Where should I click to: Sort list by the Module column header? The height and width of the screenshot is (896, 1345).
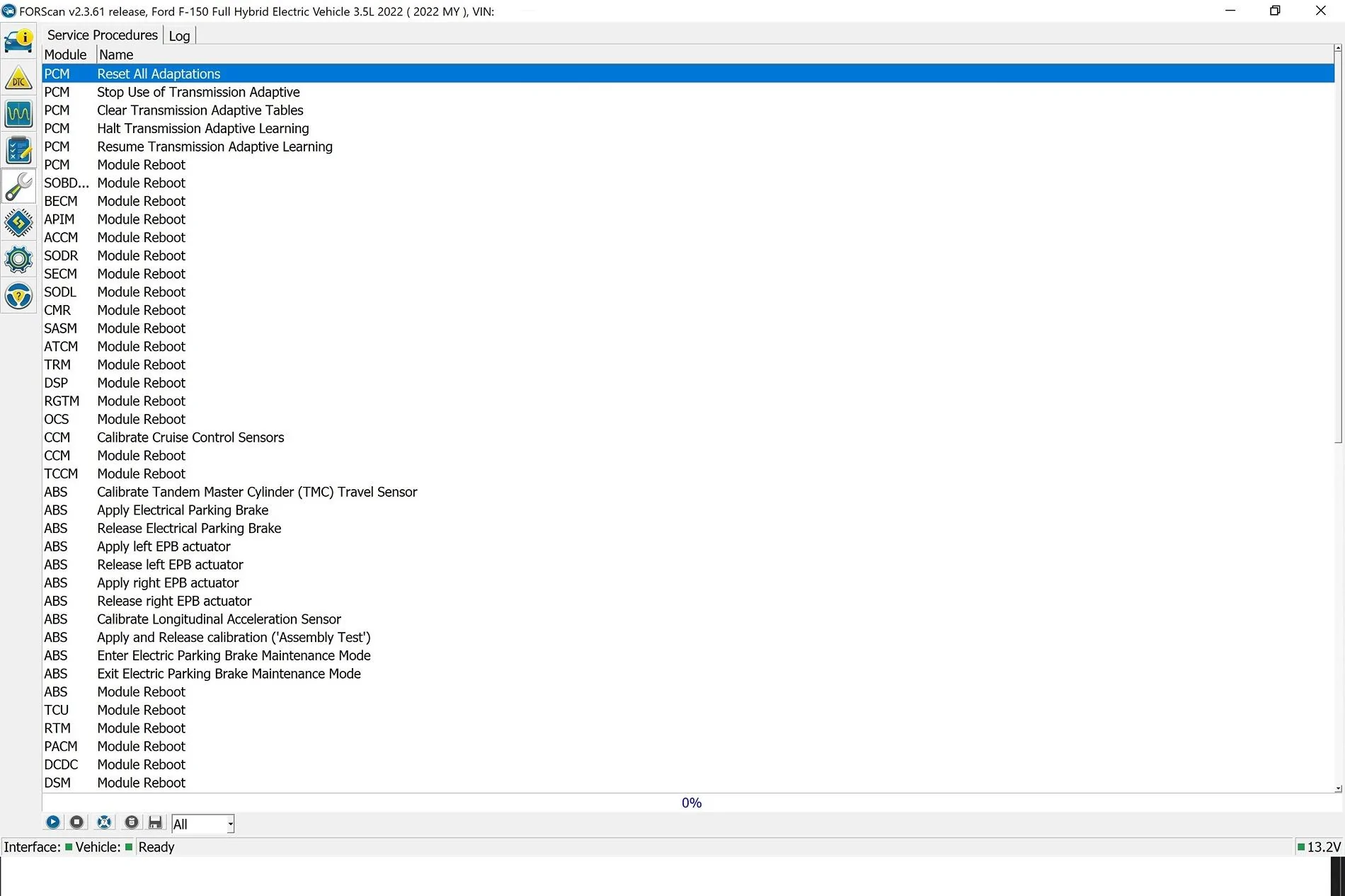point(65,54)
